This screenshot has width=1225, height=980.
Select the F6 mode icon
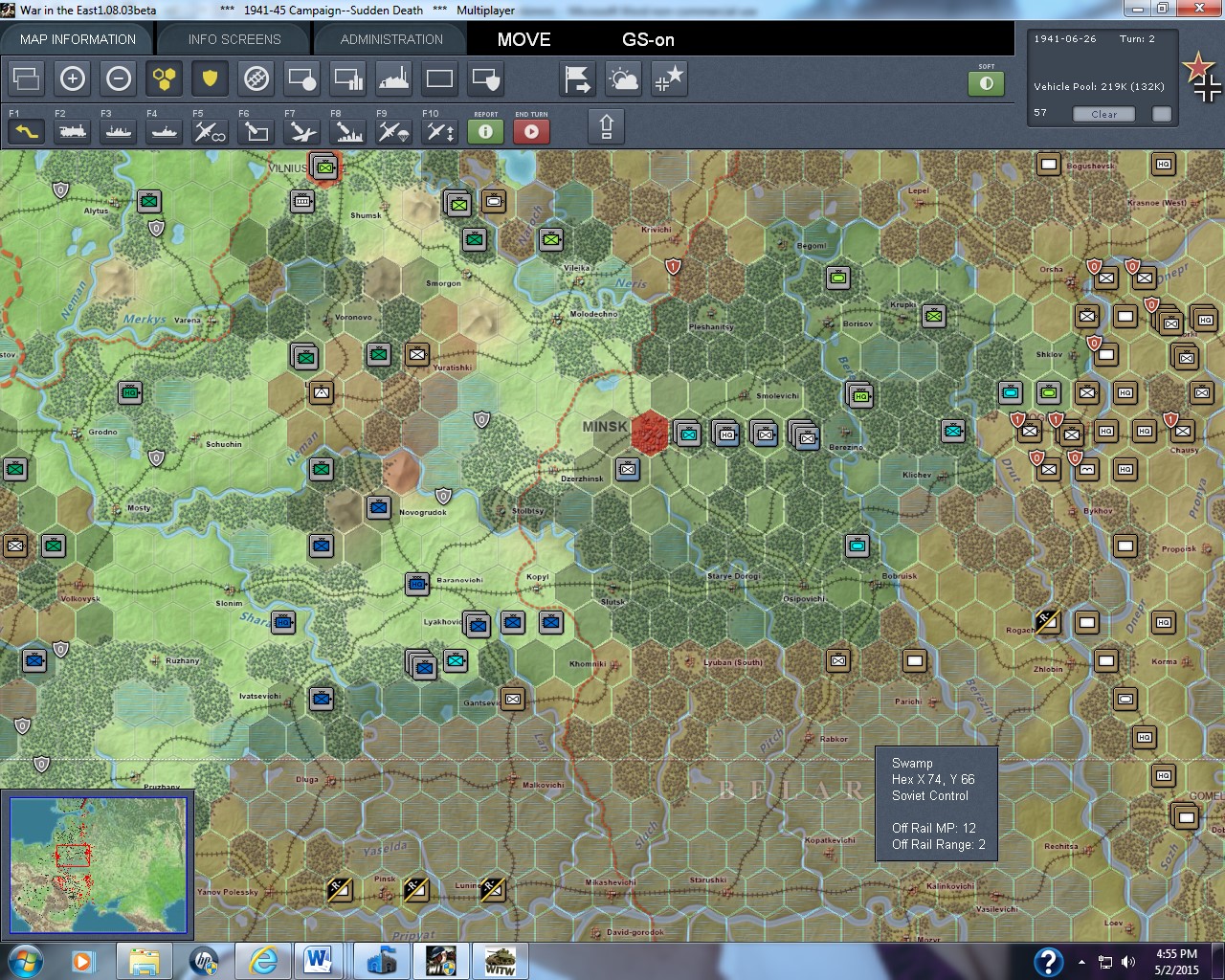256,131
